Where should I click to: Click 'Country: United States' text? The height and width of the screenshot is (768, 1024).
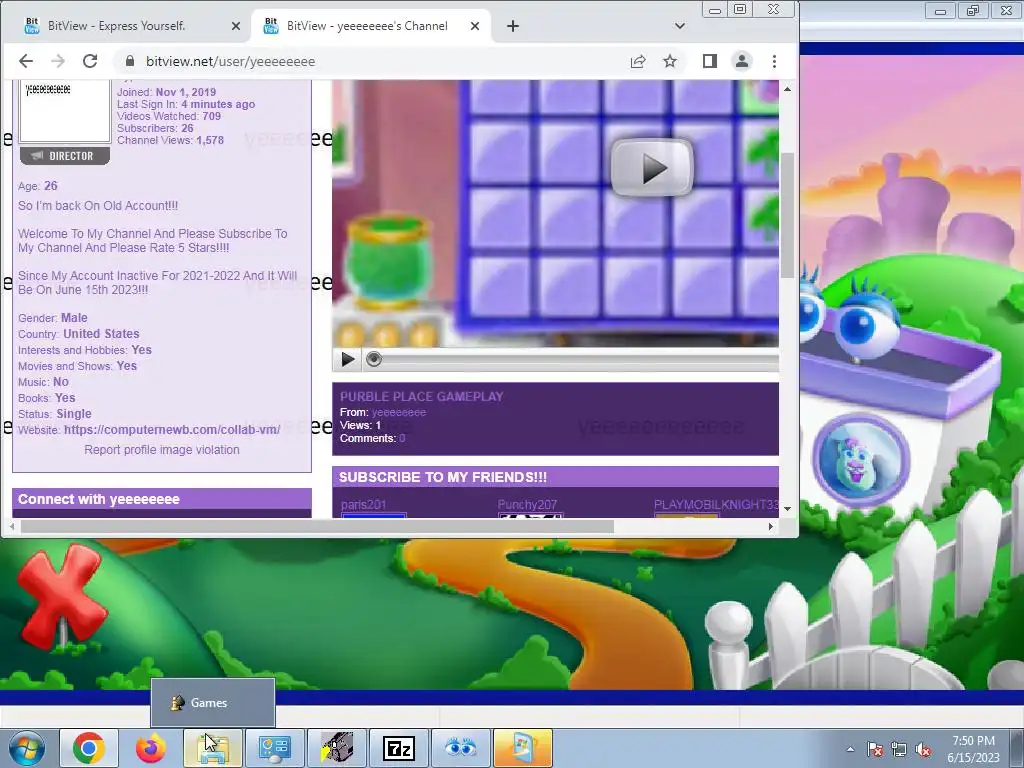click(78, 334)
